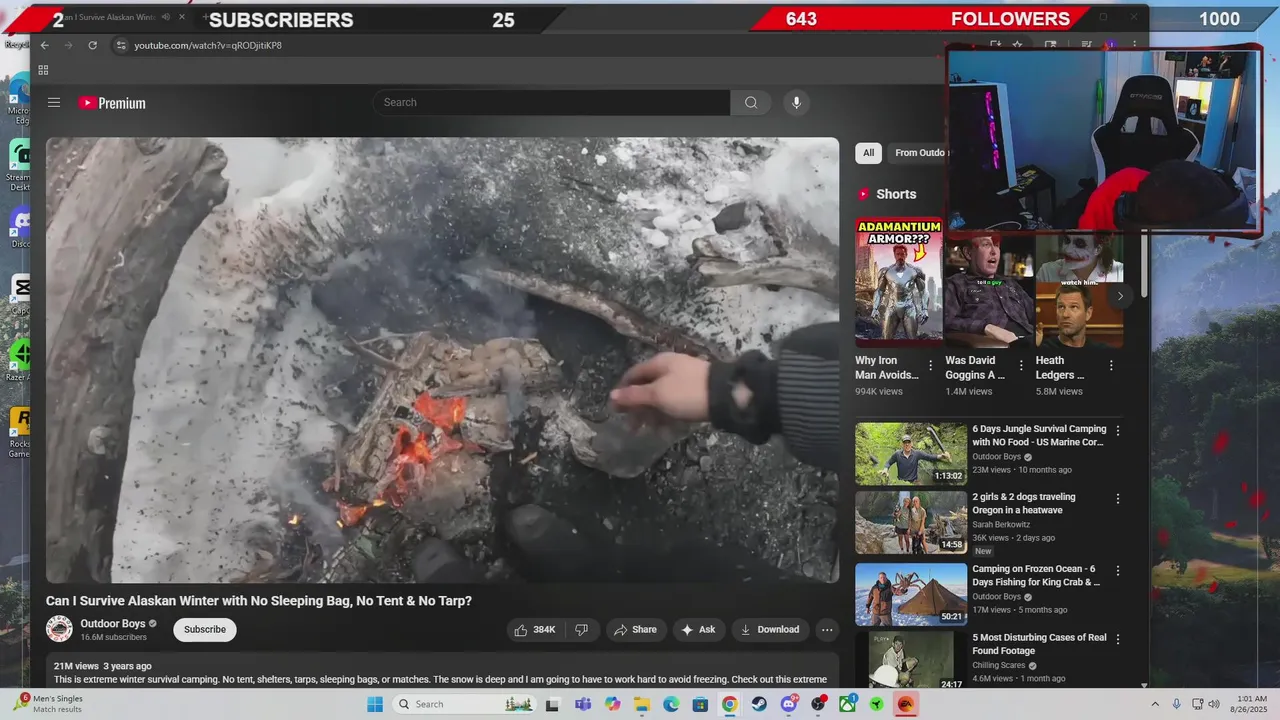Go forward in the browser
Screen dimensions: 1280x720
pos(68,45)
